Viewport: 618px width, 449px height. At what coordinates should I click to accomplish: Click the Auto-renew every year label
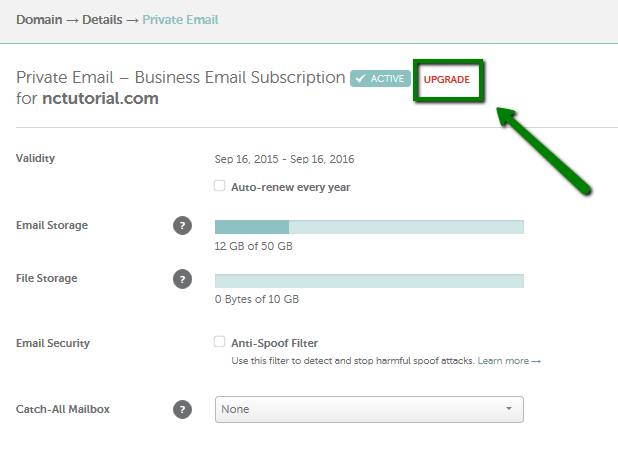coord(290,187)
